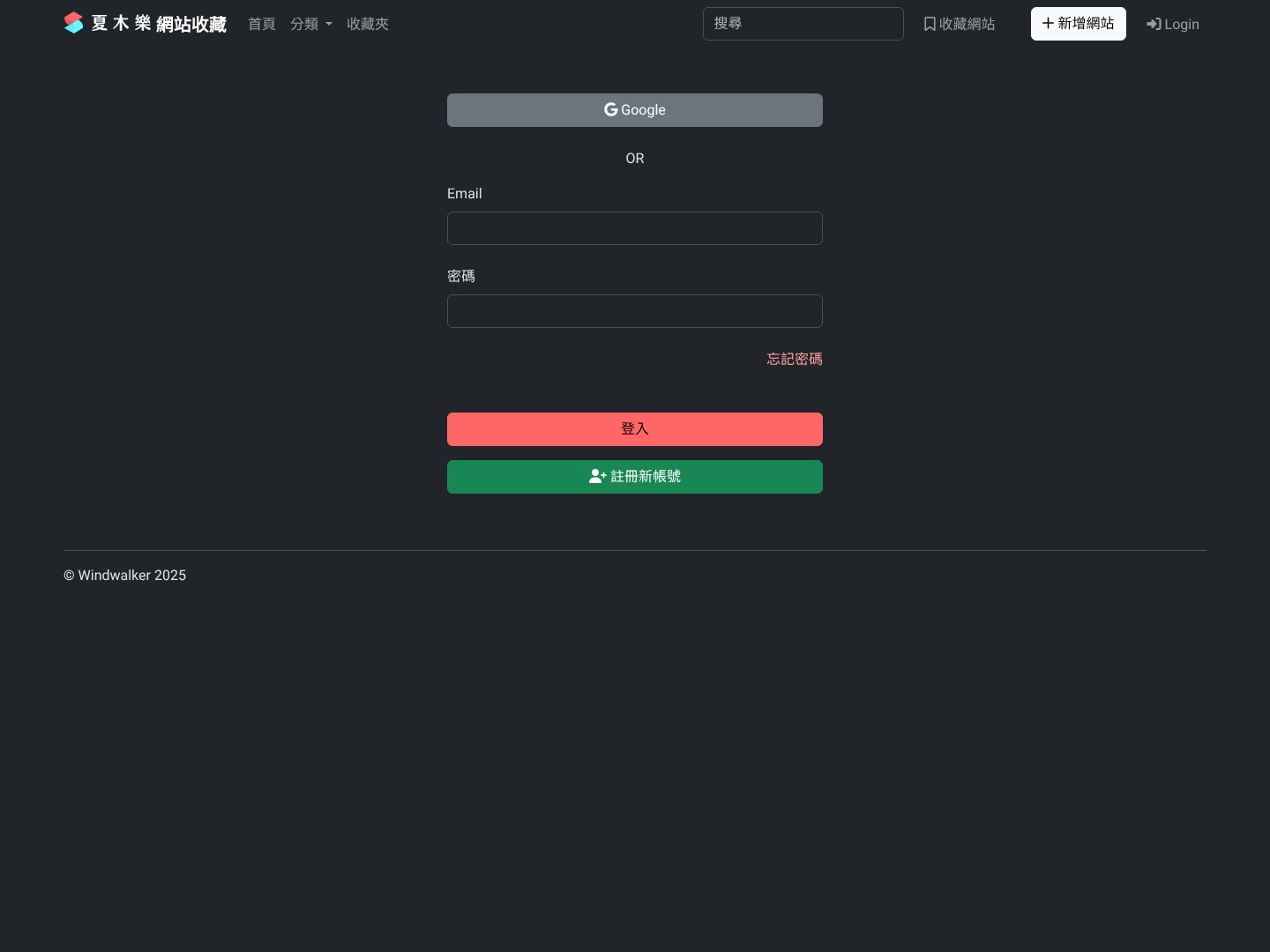Click the caret arrow next to 分類
1270x952 pixels.
[329, 24]
